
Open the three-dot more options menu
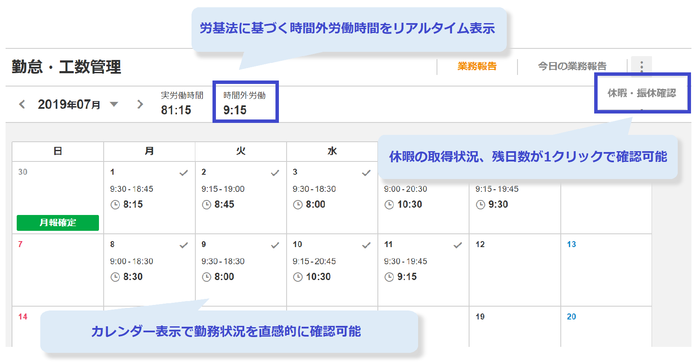[x=642, y=66]
